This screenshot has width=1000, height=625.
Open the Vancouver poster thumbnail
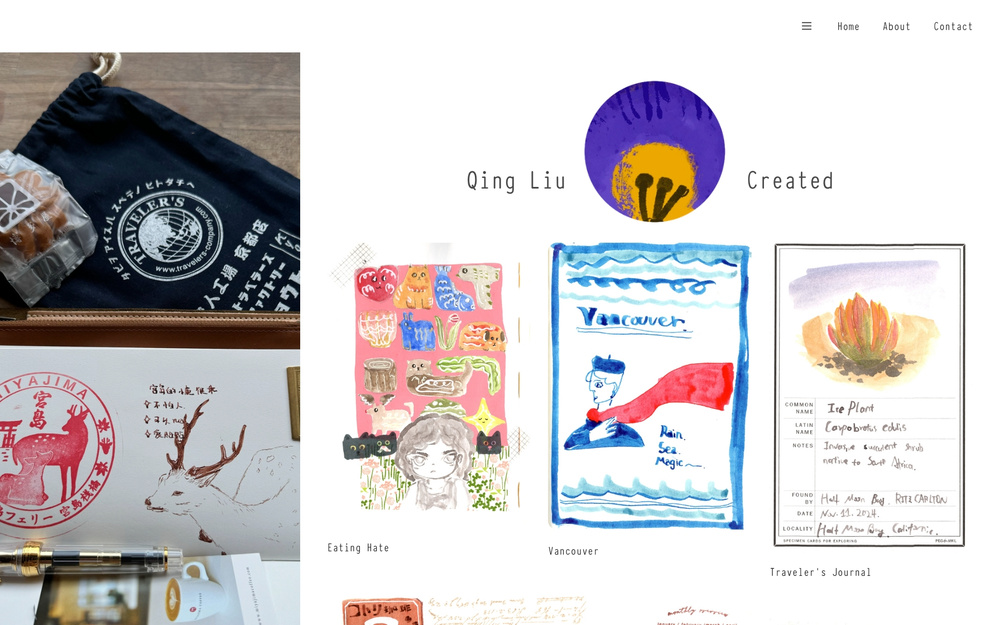(649, 386)
